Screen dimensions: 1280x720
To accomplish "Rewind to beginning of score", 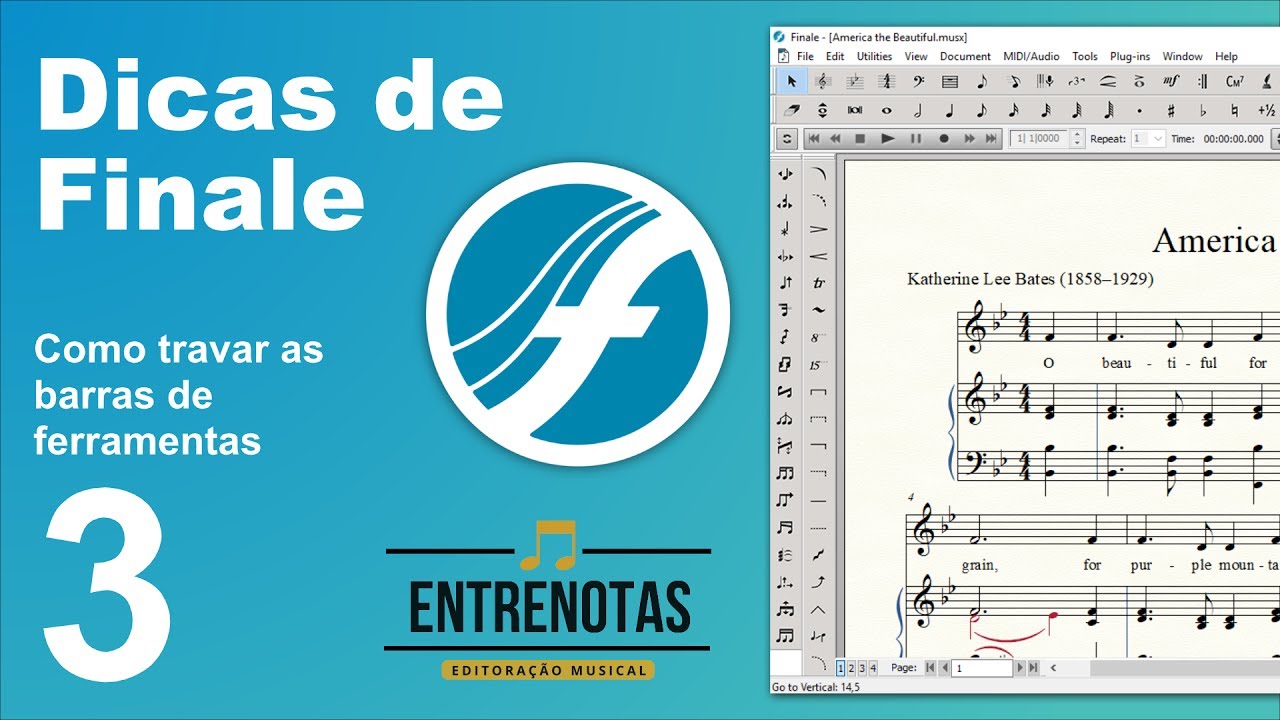I will (814, 139).
